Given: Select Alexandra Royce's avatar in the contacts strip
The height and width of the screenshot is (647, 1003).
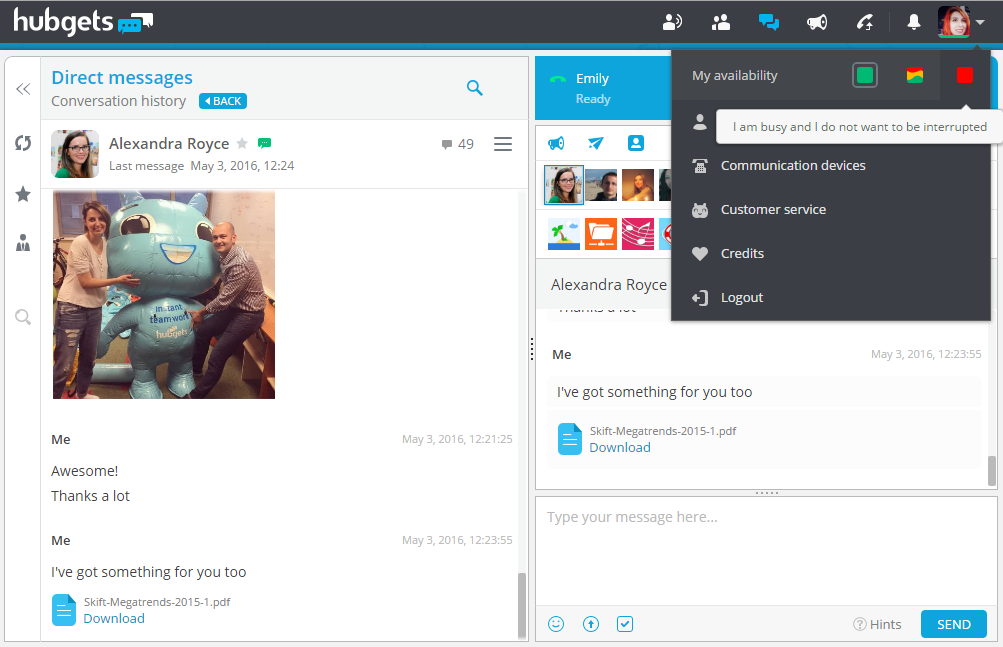Looking at the screenshot, I should tap(564, 185).
